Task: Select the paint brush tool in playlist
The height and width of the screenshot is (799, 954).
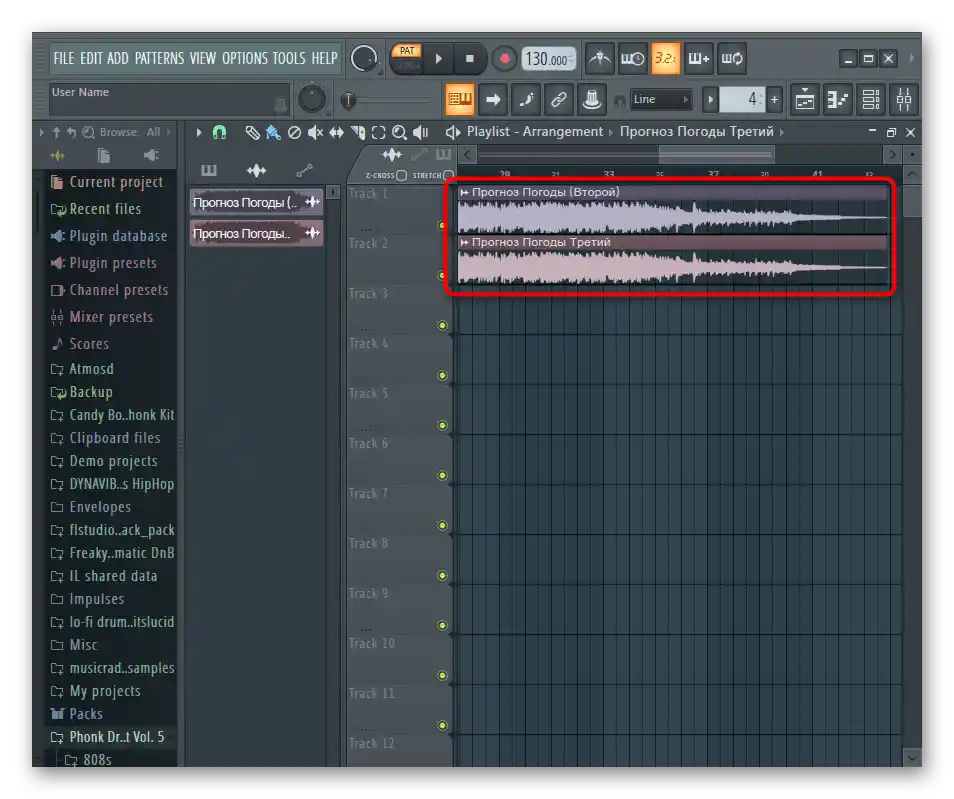Action: click(x=273, y=132)
